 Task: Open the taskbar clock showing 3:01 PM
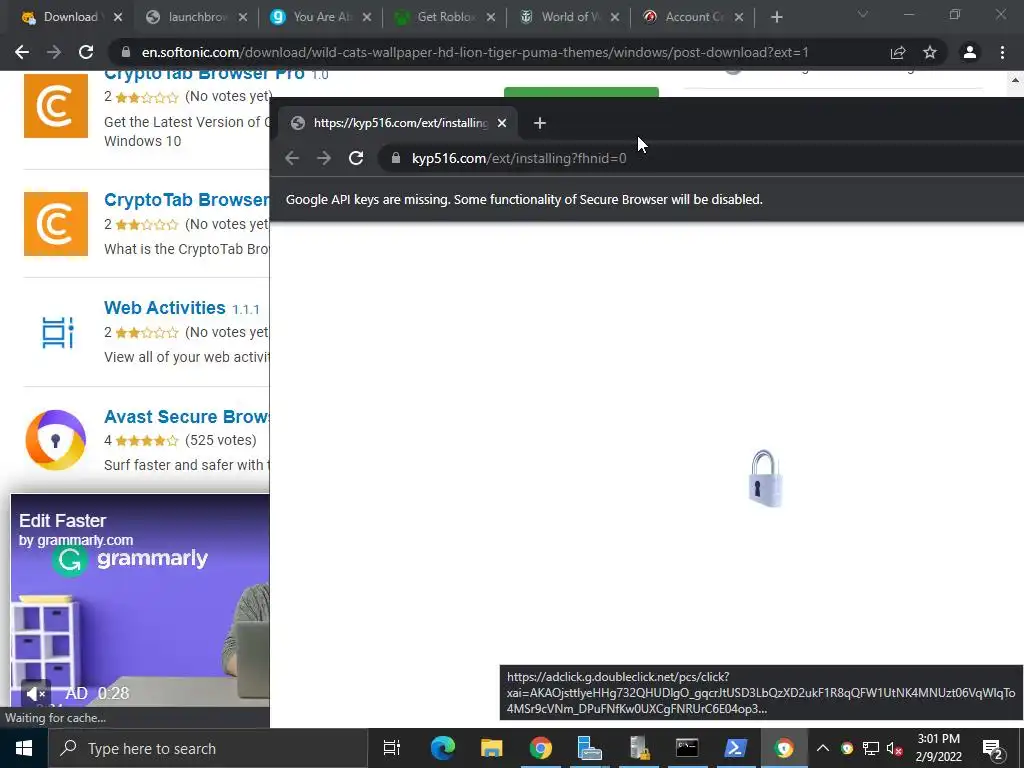938,748
